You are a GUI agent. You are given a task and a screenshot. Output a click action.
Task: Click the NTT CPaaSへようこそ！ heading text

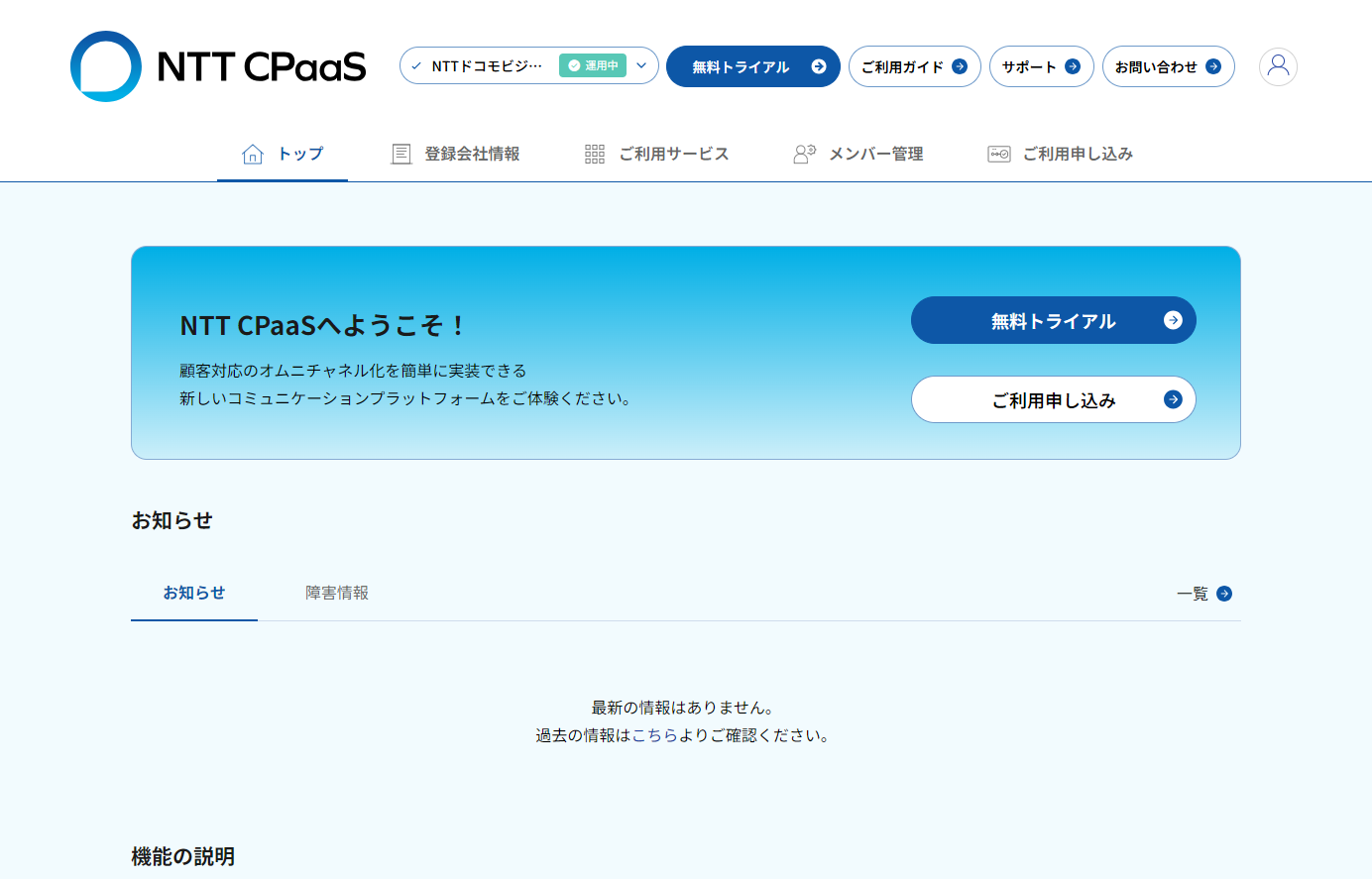(x=322, y=325)
